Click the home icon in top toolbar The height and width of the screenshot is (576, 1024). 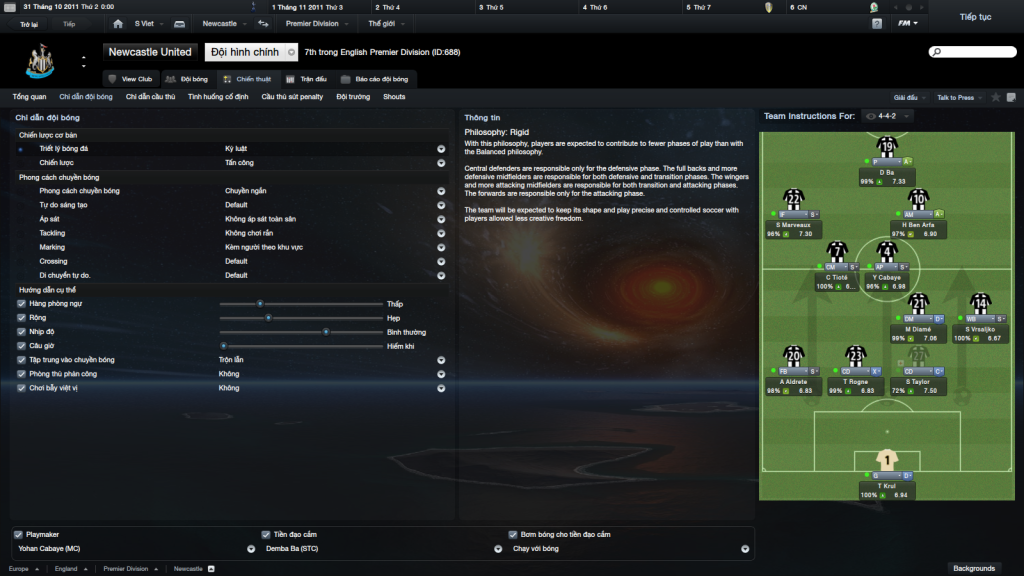[x=118, y=24]
